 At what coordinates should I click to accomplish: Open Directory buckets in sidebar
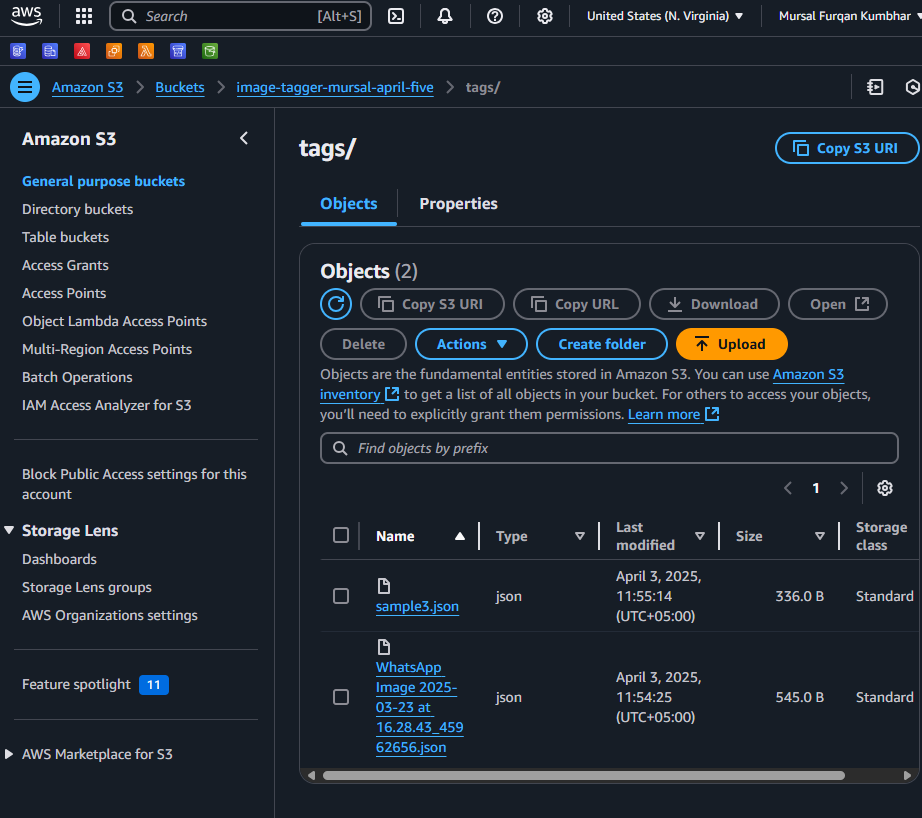pos(78,209)
